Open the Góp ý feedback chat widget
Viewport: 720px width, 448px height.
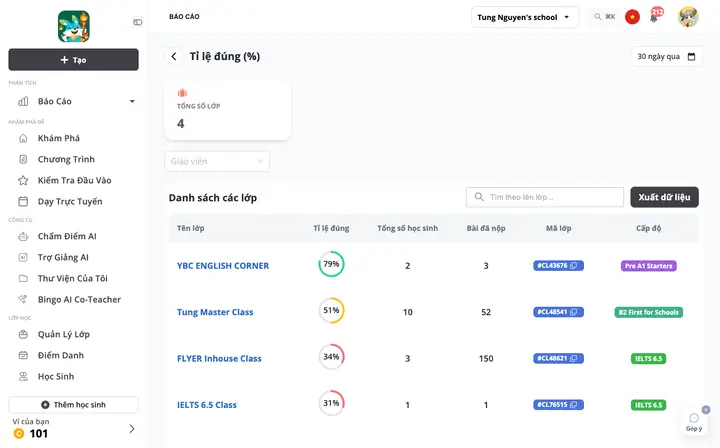(x=694, y=421)
